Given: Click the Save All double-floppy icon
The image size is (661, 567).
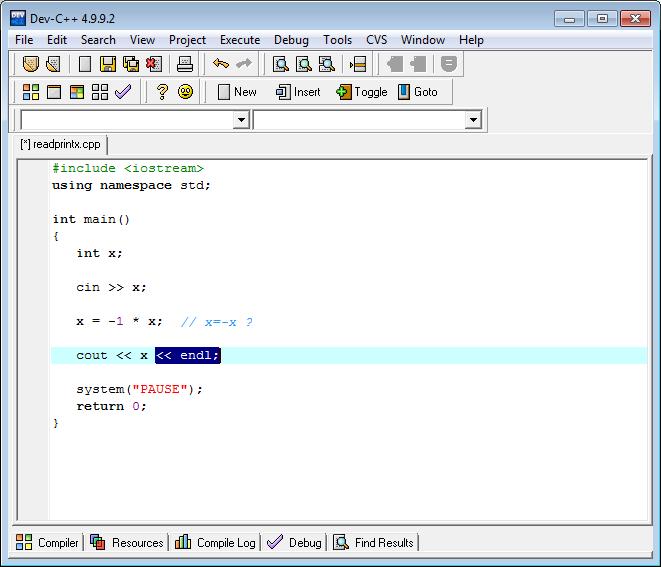Looking at the screenshot, I should 131,64.
